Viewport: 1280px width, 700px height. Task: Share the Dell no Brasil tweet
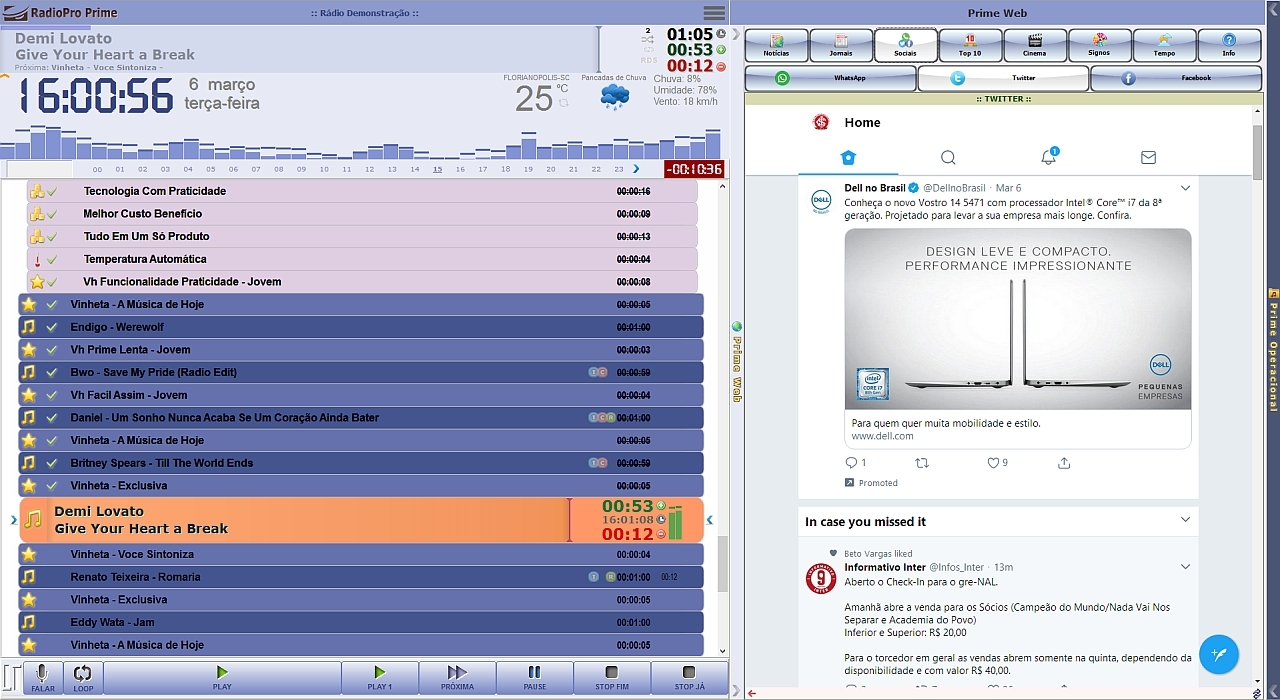point(1064,463)
